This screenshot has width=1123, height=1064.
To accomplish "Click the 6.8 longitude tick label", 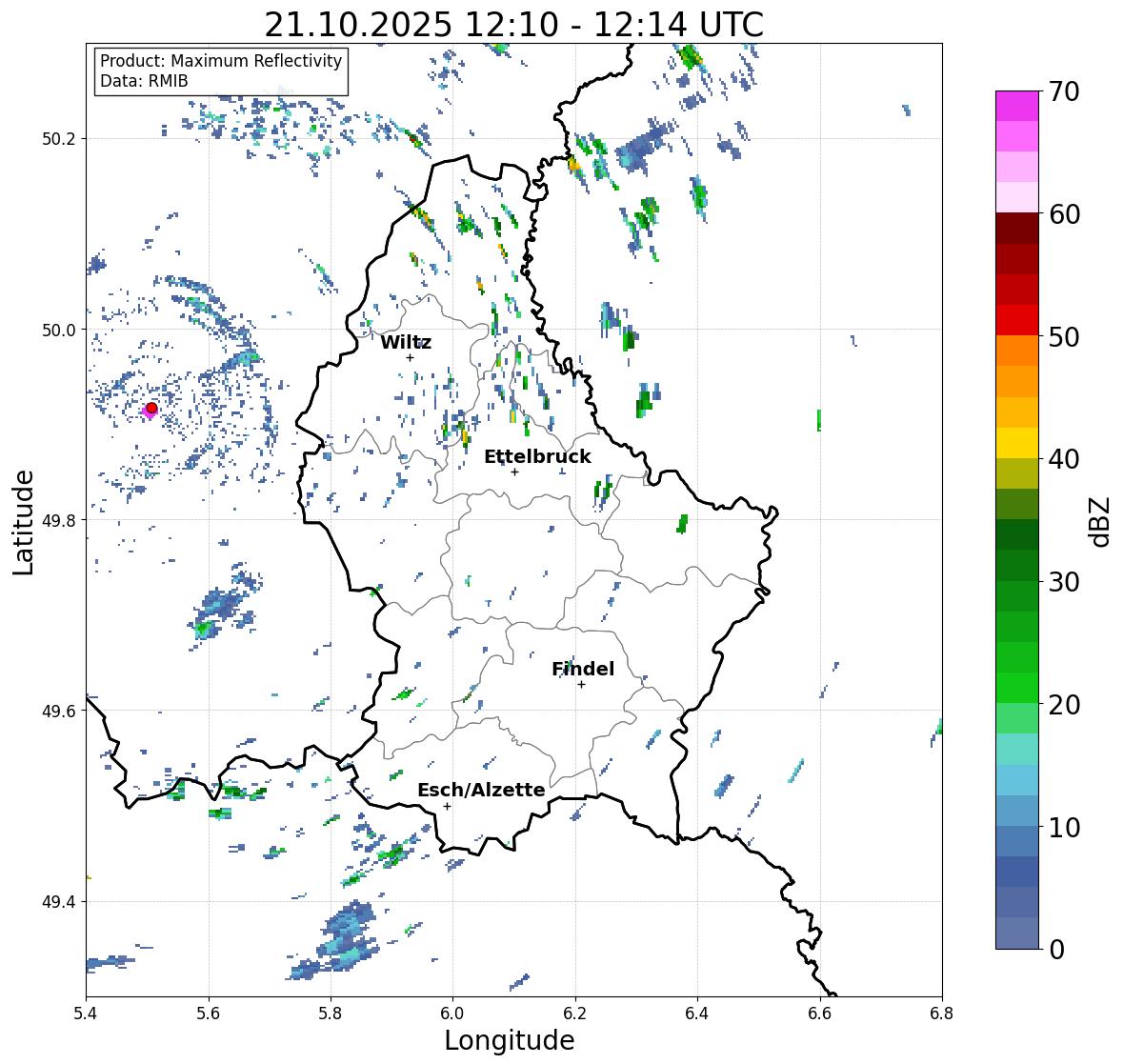I will 942,1013.
